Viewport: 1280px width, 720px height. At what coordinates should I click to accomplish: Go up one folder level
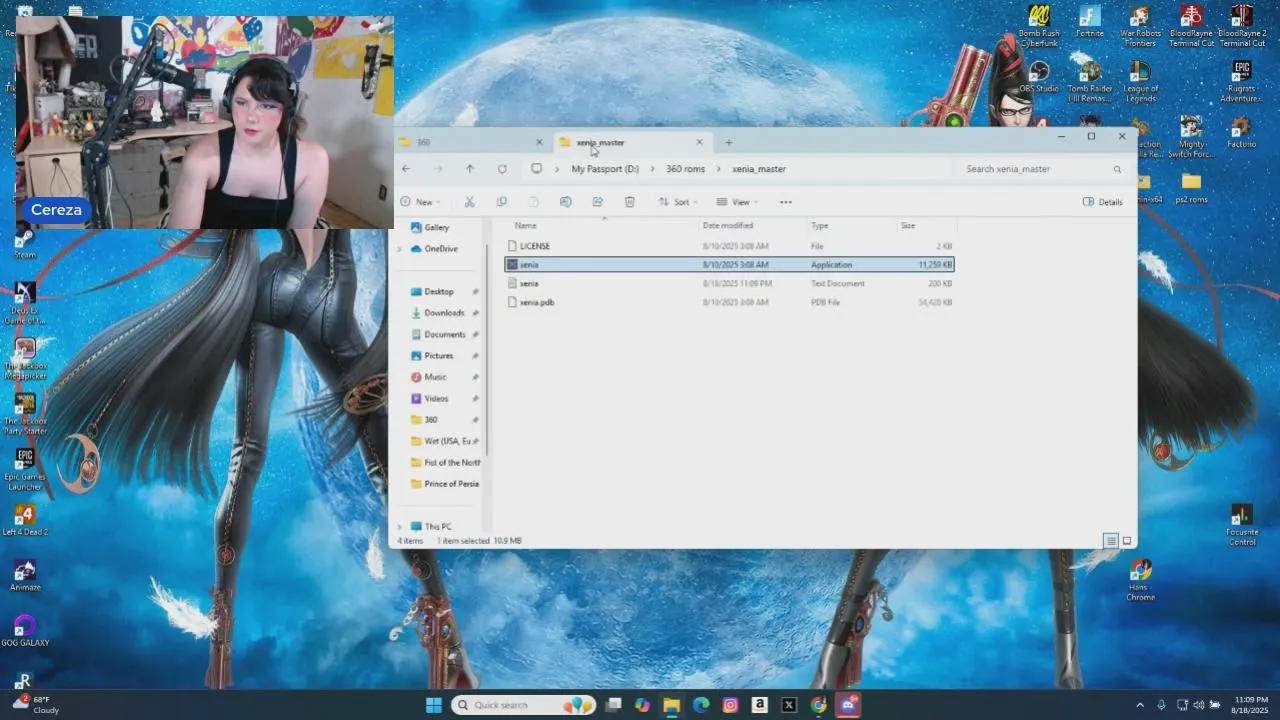(x=470, y=169)
